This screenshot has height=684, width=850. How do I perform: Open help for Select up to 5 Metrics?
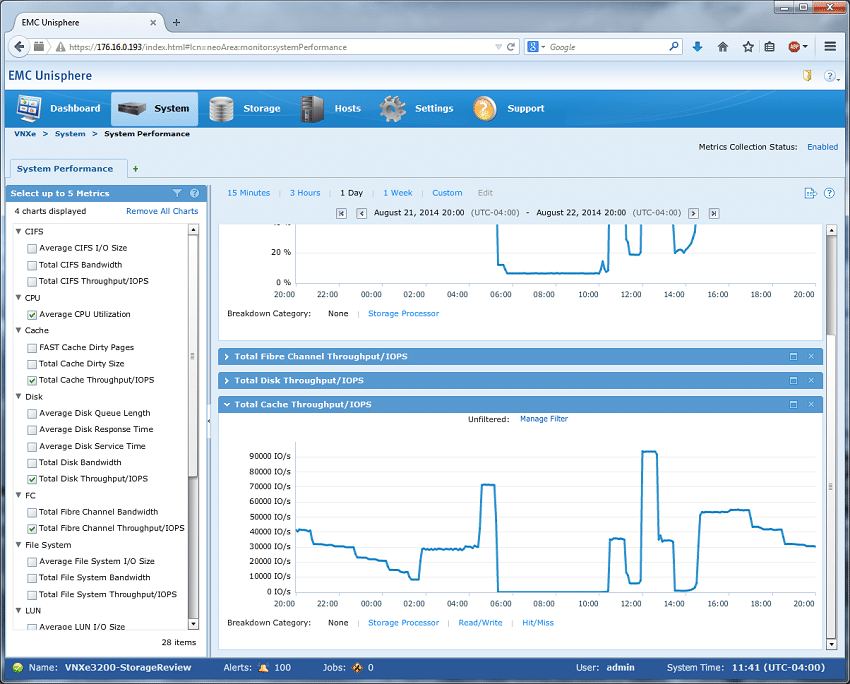pos(194,193)
